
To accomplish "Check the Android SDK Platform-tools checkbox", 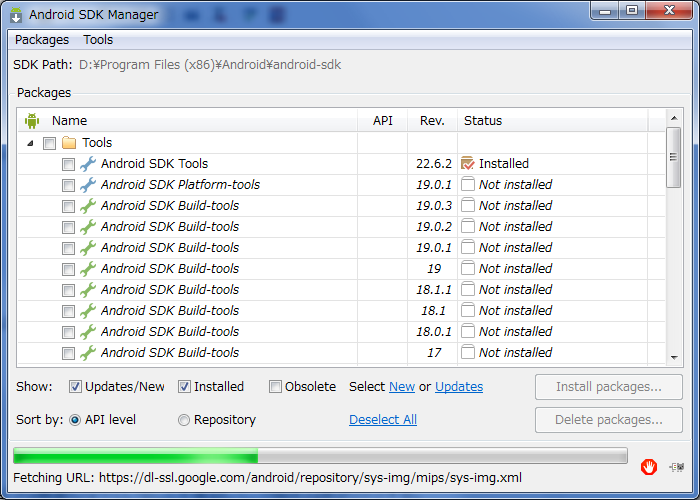I will coord(68,185).
